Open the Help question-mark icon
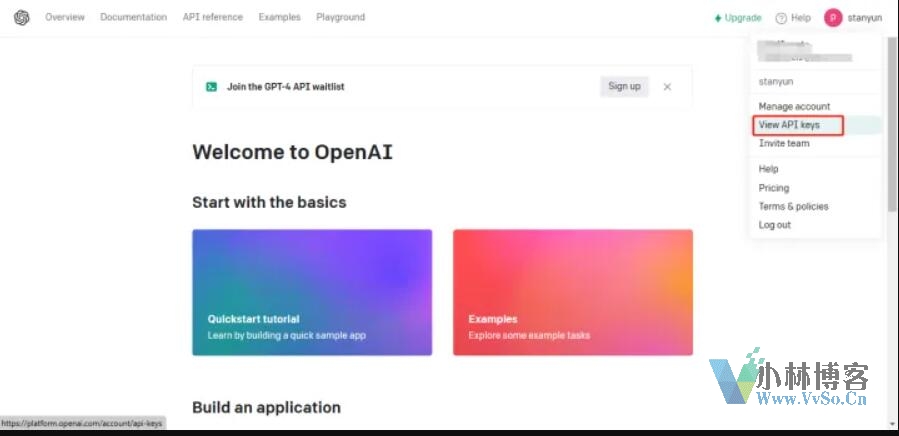This screenshot has height=436, width=899. point(781,18)
